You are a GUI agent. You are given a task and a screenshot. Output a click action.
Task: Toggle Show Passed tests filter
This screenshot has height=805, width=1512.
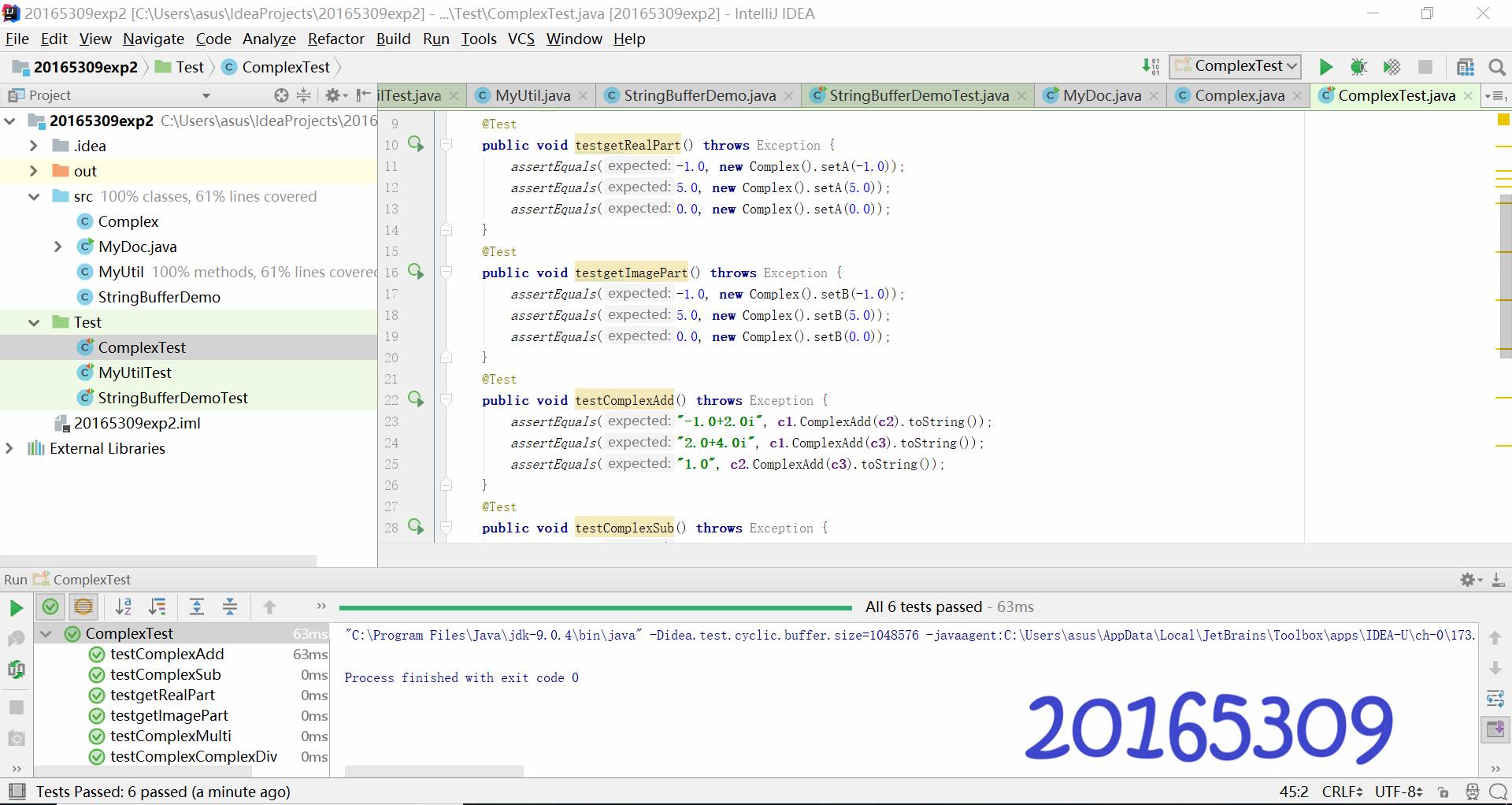point(50,607)
